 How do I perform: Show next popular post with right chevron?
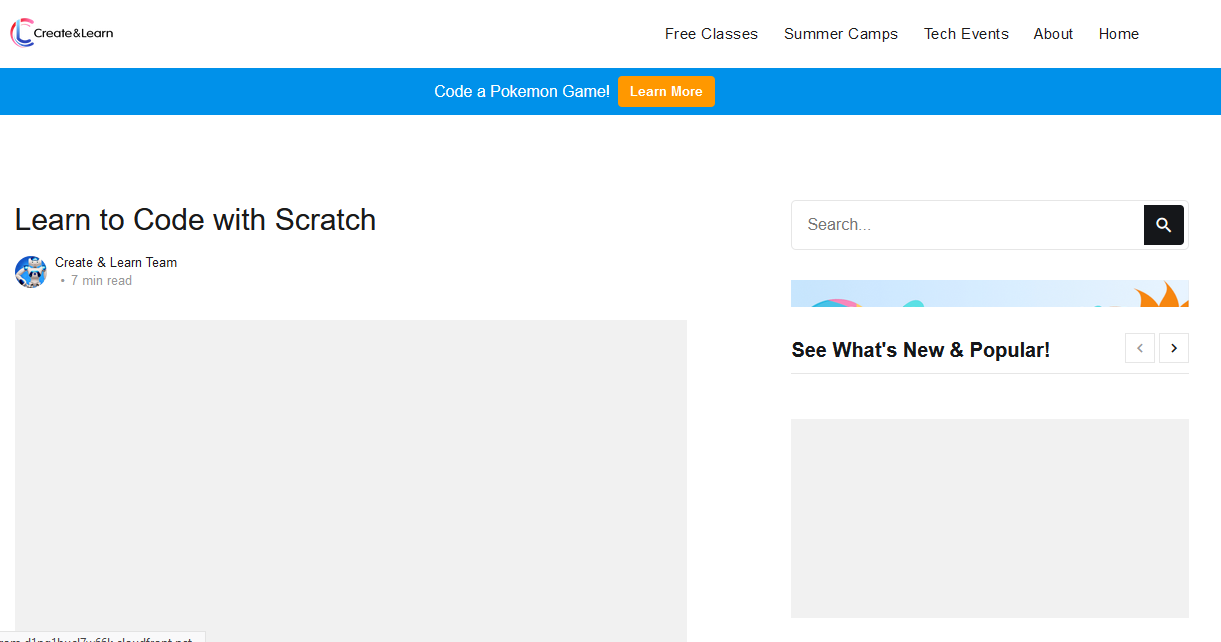click(1174, 348)
